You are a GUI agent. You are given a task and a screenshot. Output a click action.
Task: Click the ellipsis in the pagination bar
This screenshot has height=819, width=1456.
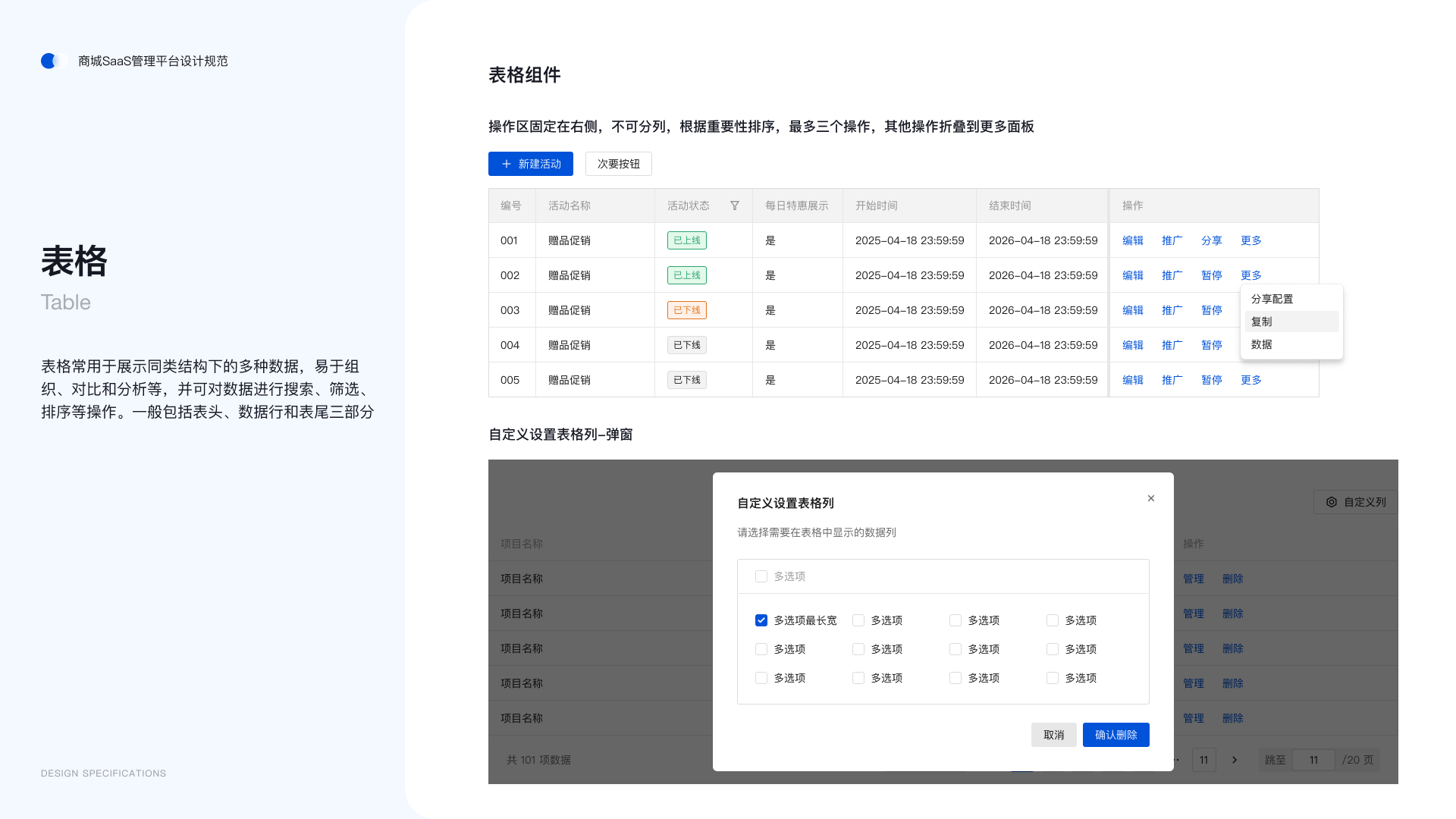1175,759
